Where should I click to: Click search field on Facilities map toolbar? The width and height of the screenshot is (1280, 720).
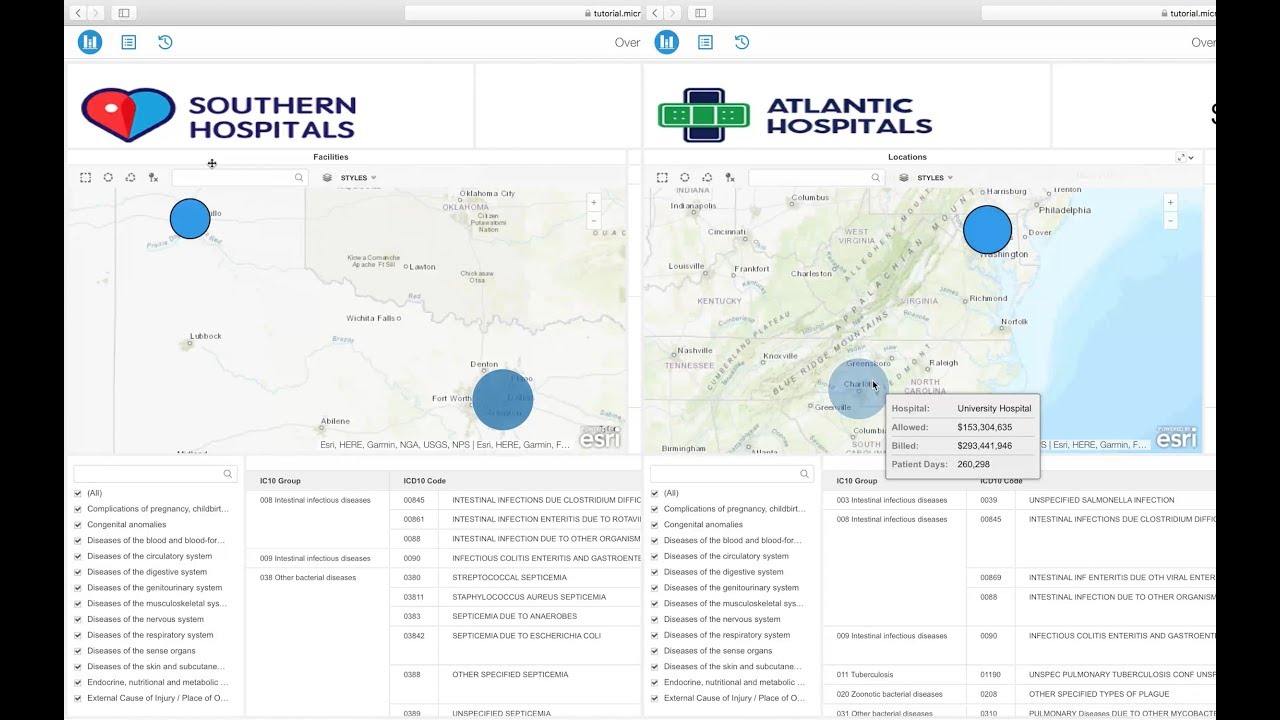pyautogui.click(x=239, y=177)
